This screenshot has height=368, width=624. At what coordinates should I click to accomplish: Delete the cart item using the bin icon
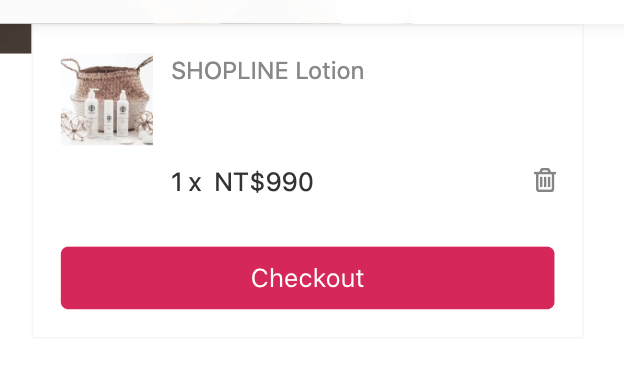pos(545,180)
